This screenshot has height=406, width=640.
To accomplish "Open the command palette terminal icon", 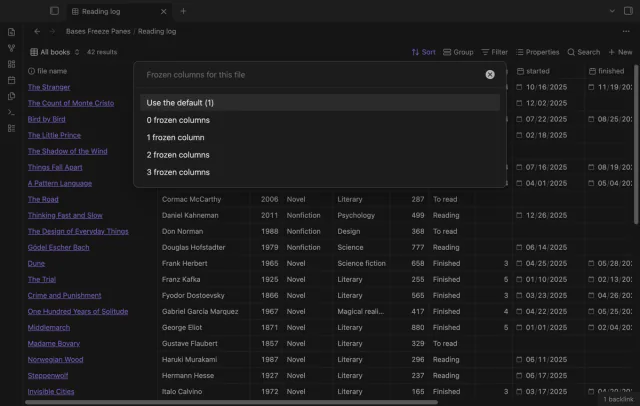I will [x=11, y=112].
